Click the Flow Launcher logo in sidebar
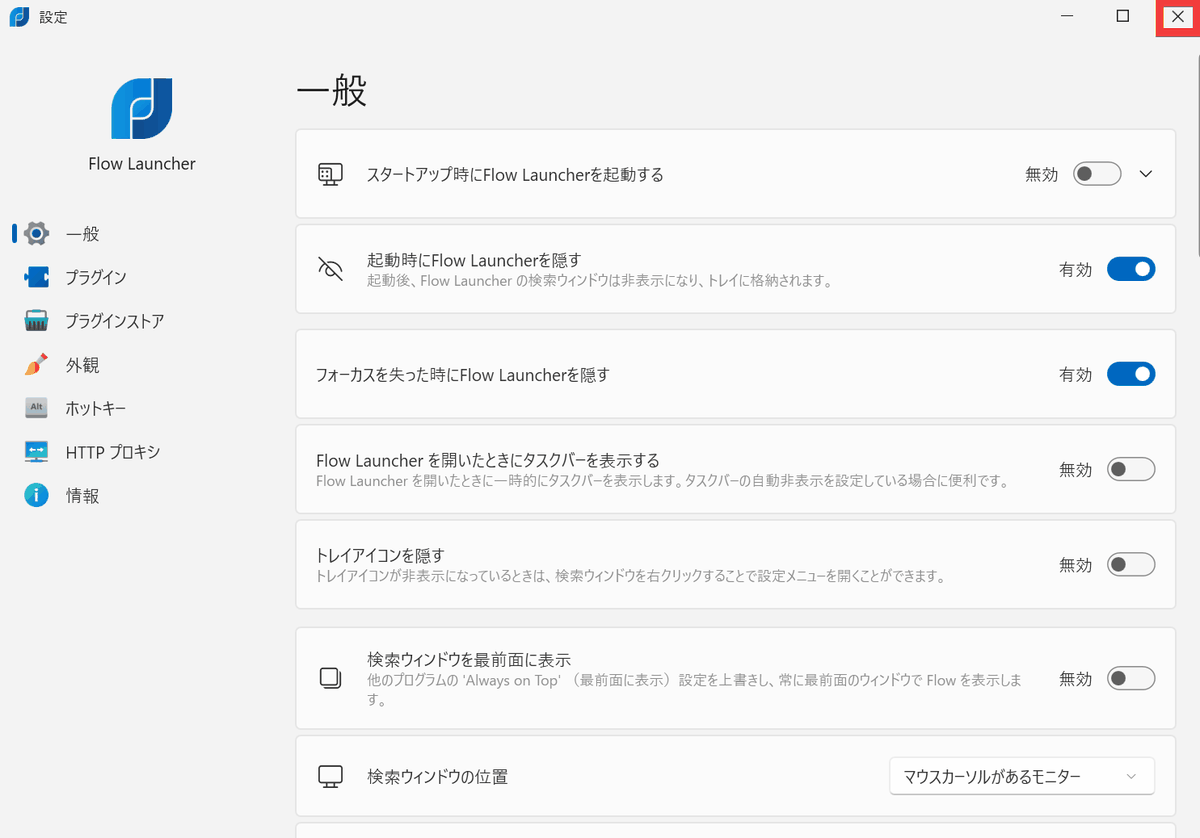This screenshot has height=838, width=1200. click(x=142, y=108)
